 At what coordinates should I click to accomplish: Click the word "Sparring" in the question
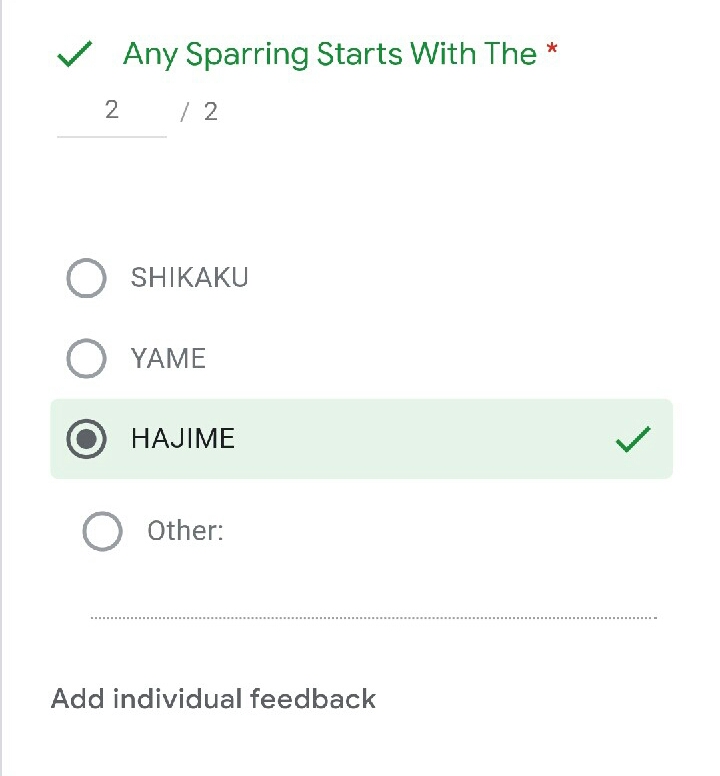pyautogui.click(x=246, y=54)
